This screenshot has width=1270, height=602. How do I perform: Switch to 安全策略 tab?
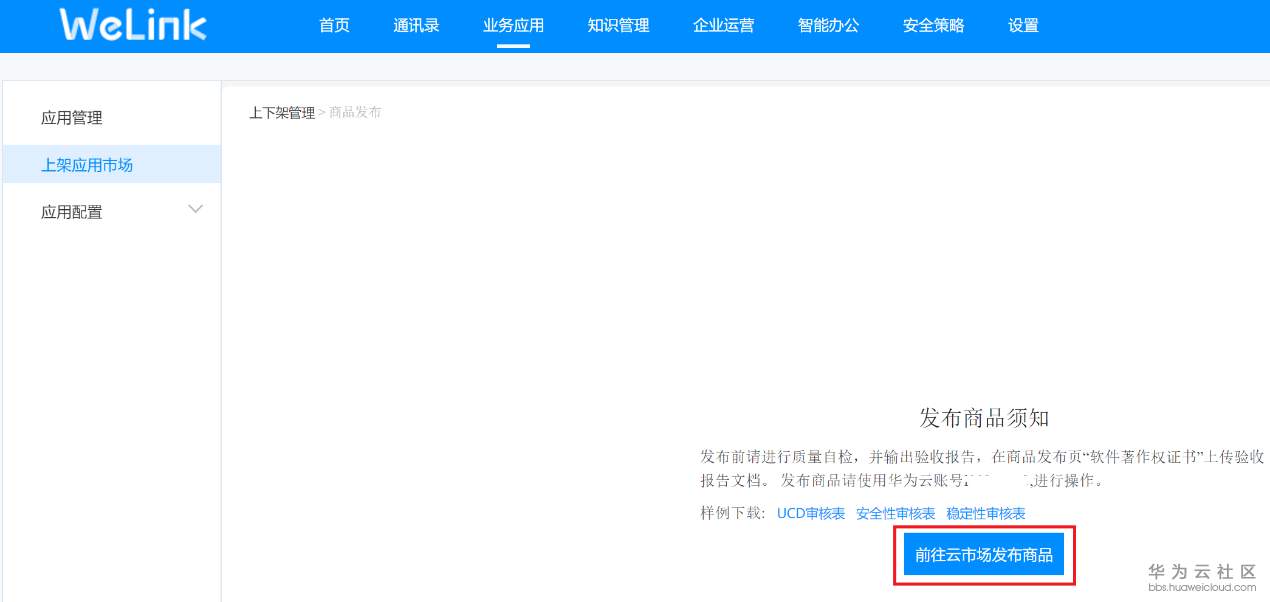coord(933,26)
